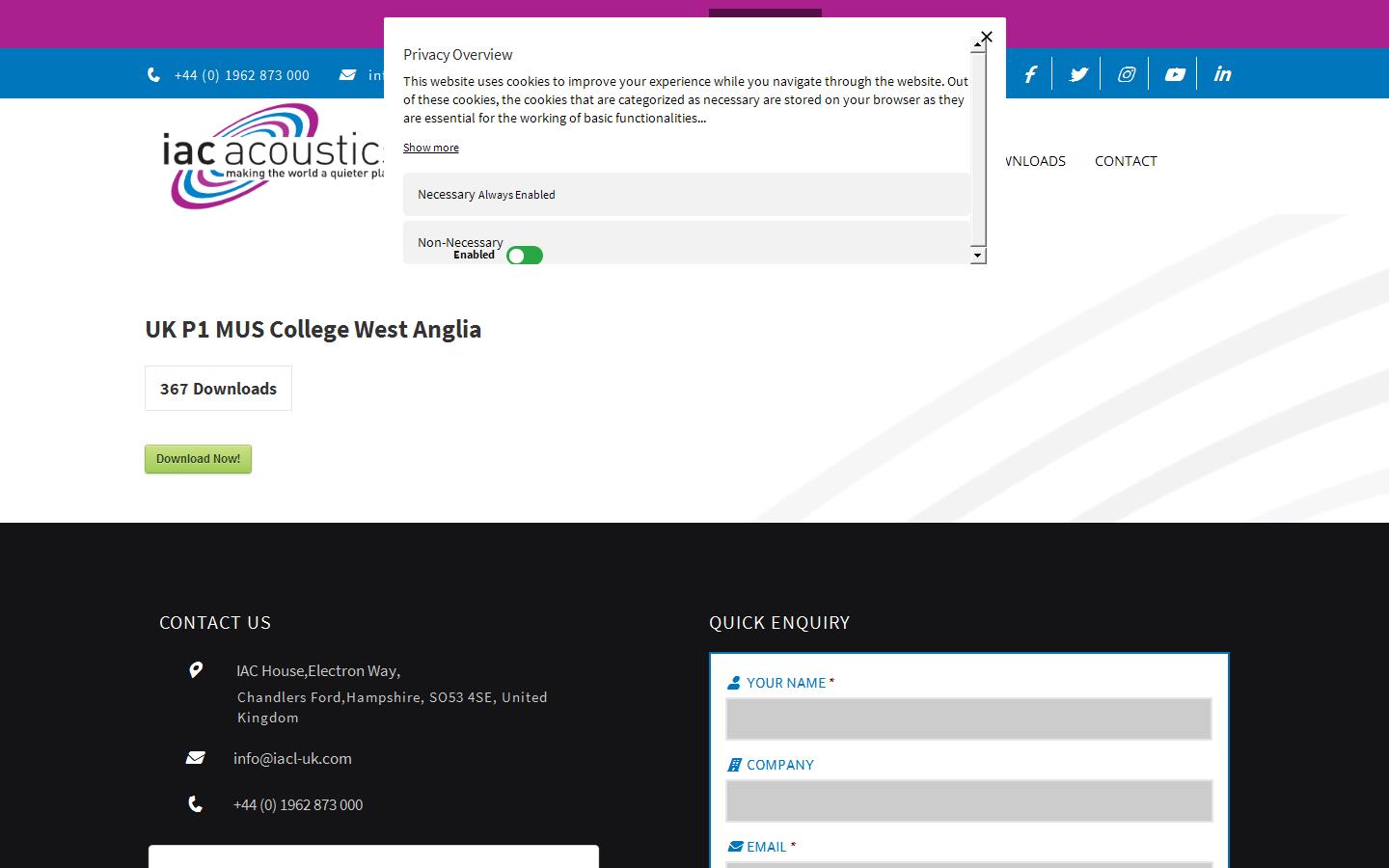Viewport: 1389px width, 868px height.
Task: Click the info@iacl-uk.com footer link
Action: click(292, 758)
